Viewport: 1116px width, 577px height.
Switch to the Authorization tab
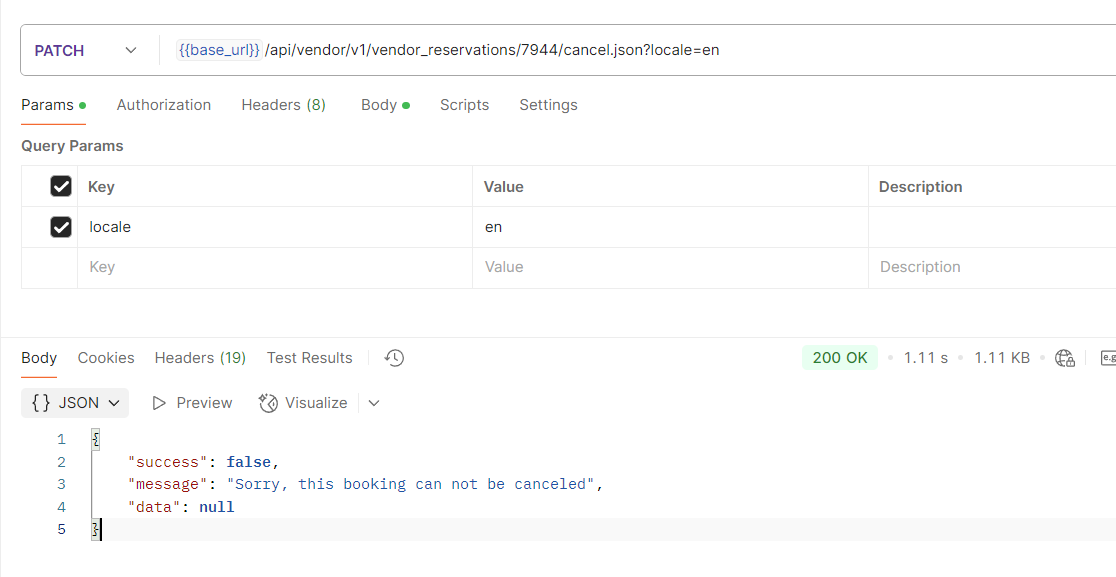pos(164,105)
